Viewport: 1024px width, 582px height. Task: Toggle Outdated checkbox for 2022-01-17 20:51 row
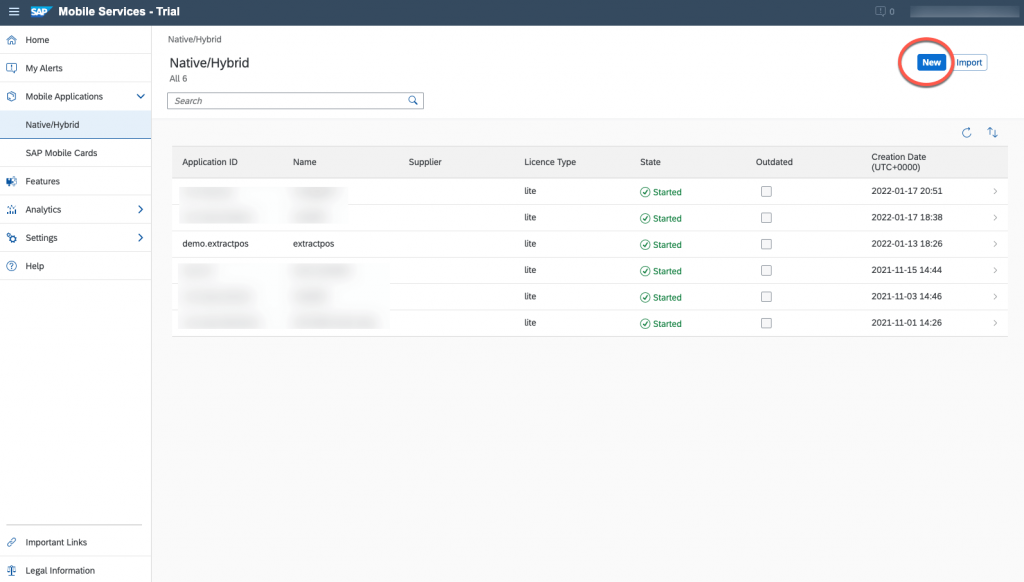pyautogui.click(x=766, y=191)
